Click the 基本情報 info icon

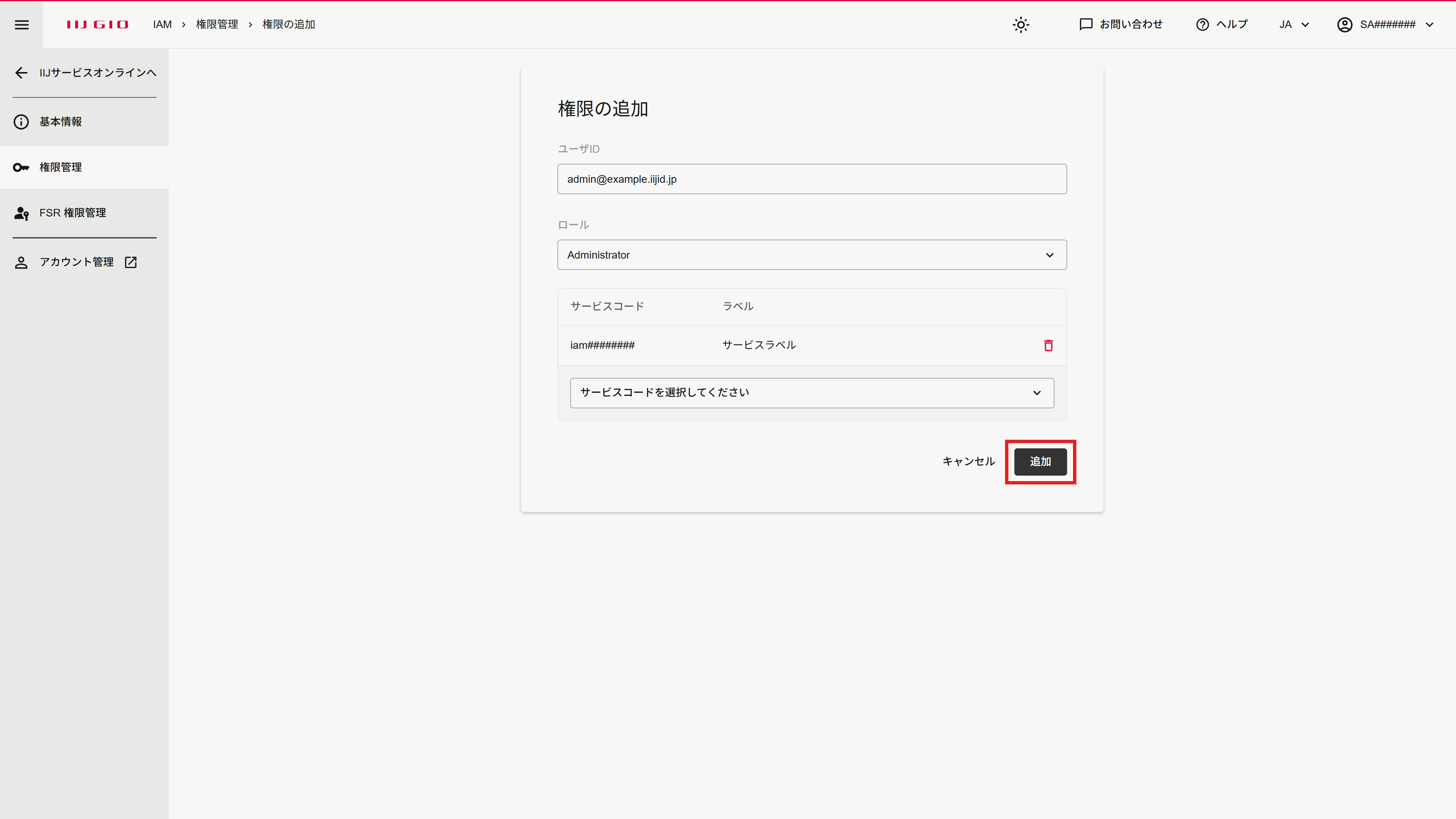(x=21, y=121)
